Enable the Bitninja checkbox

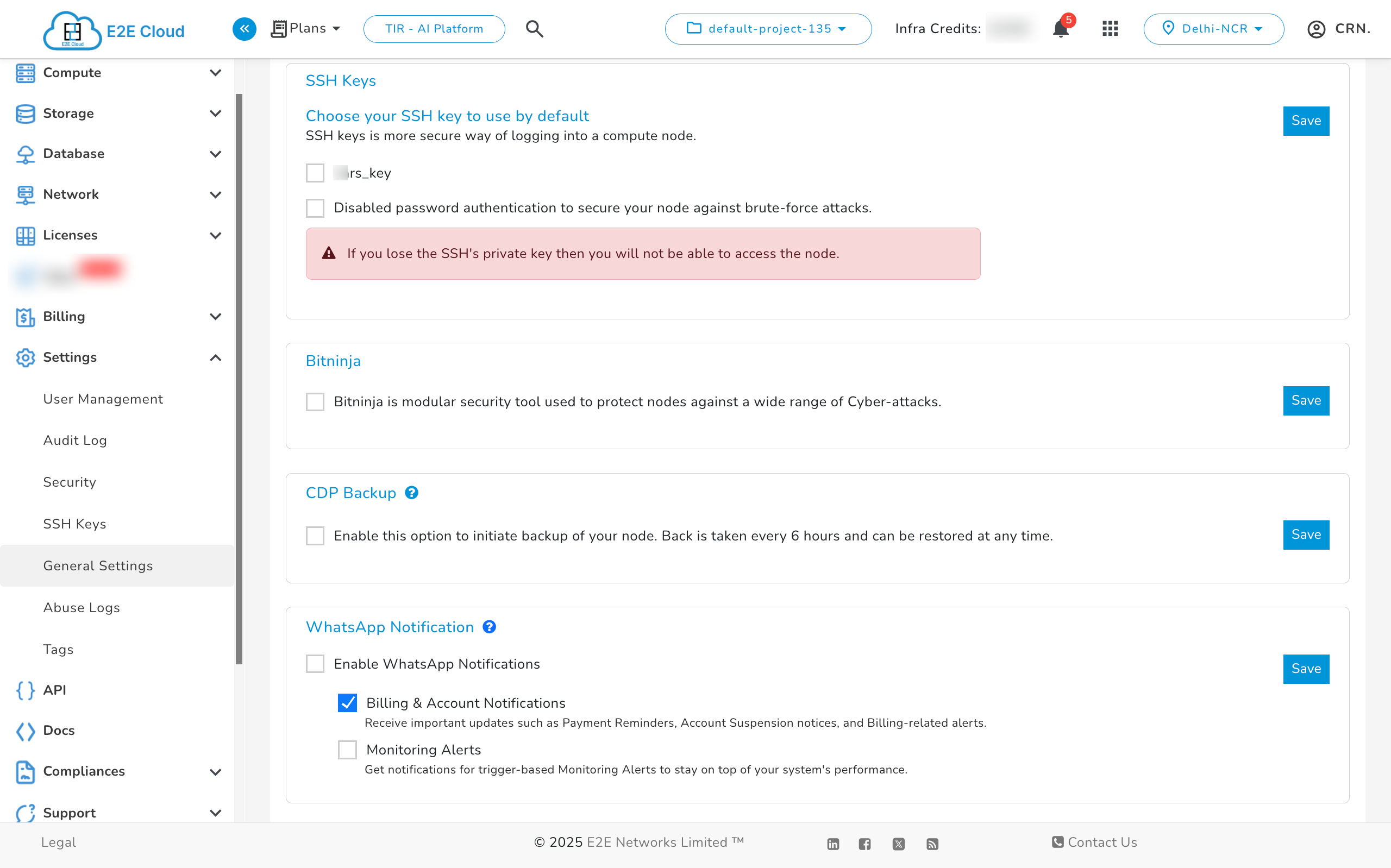[x=315, y=401]
